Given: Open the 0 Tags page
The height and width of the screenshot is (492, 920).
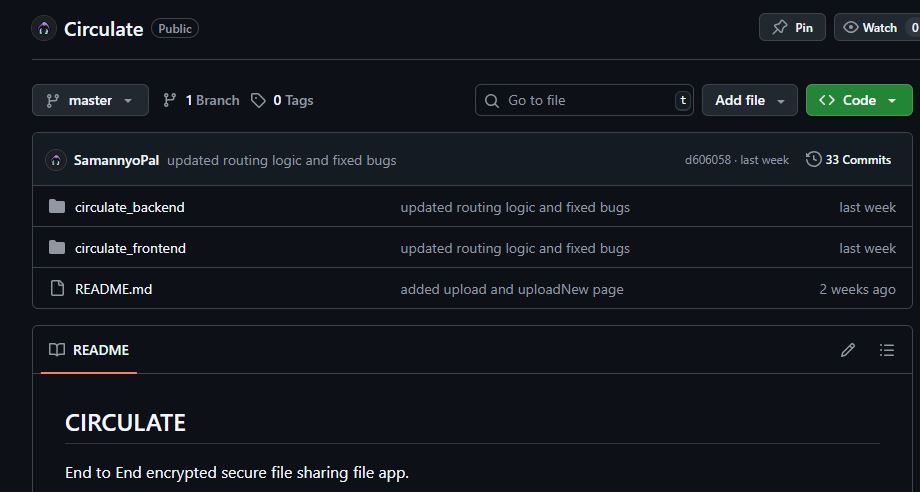Looking at the screenshot, I should [282, 100].
